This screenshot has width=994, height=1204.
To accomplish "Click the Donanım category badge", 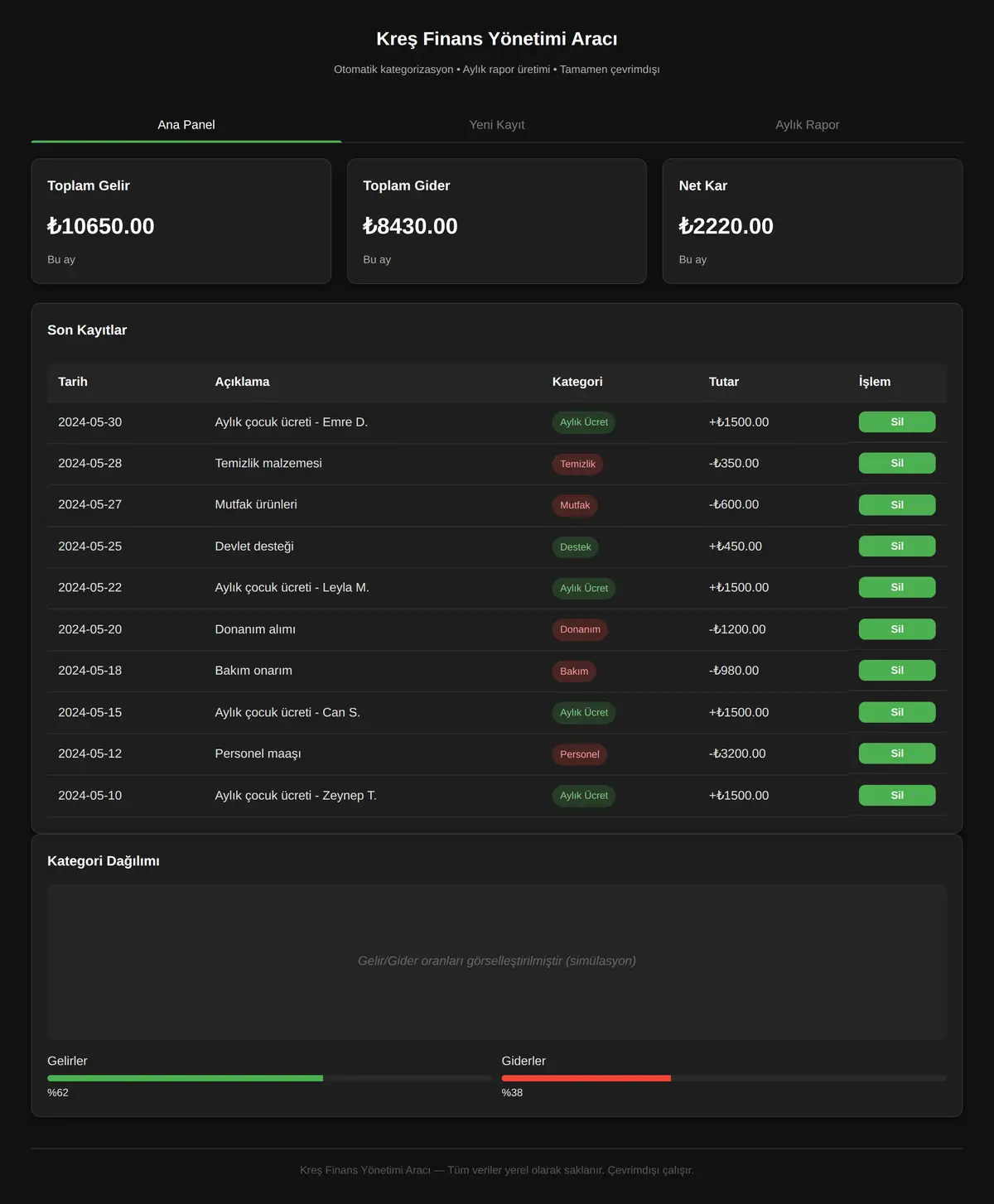I will pos(580,629).
